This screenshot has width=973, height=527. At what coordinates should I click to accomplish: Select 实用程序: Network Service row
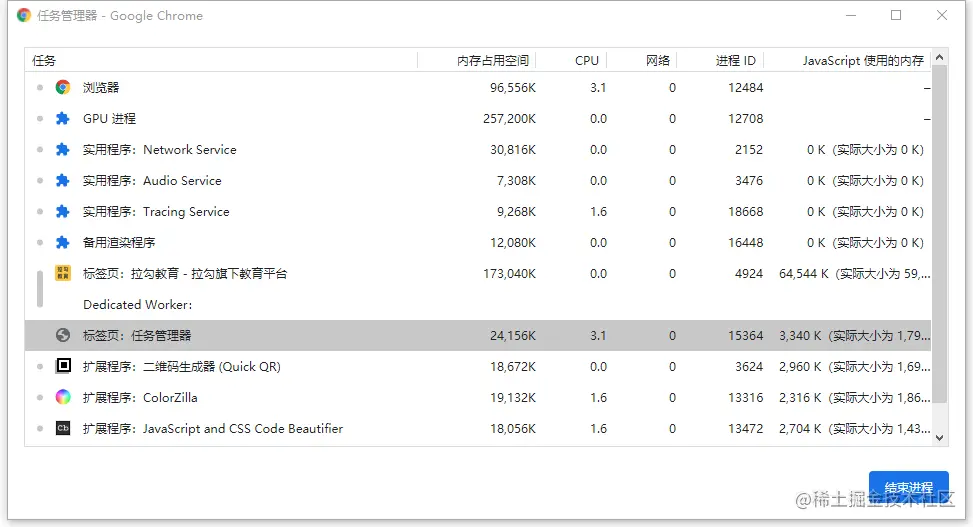coord(478,150)
